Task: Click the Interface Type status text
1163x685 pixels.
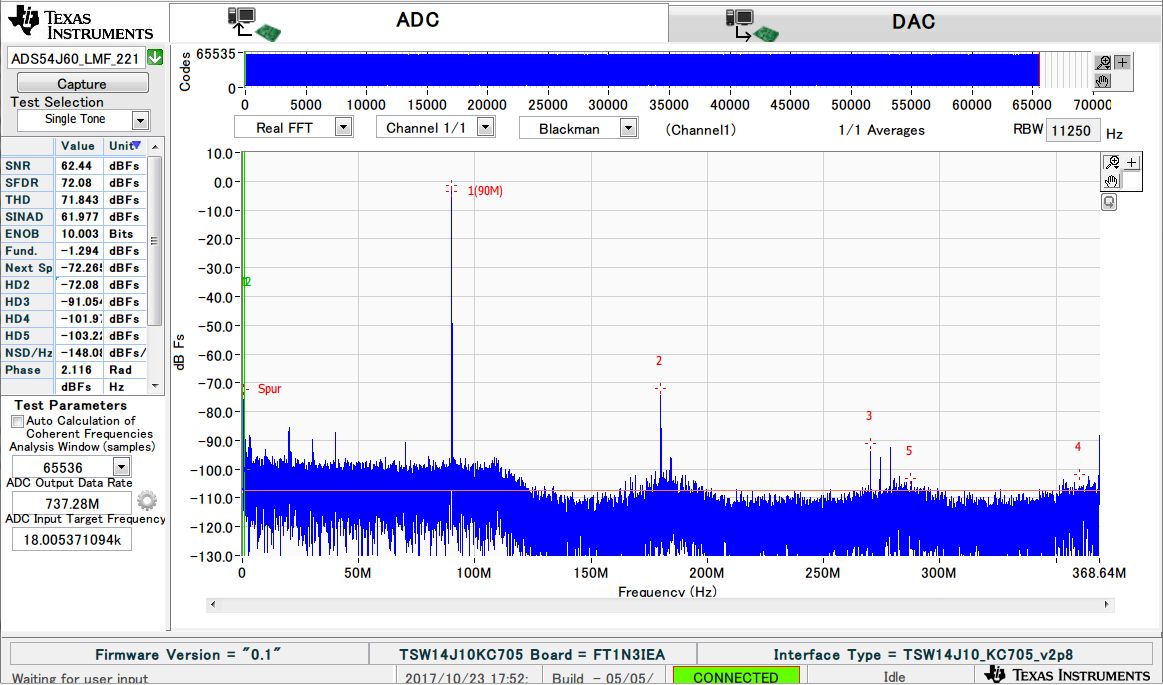Action: point(923,655)
